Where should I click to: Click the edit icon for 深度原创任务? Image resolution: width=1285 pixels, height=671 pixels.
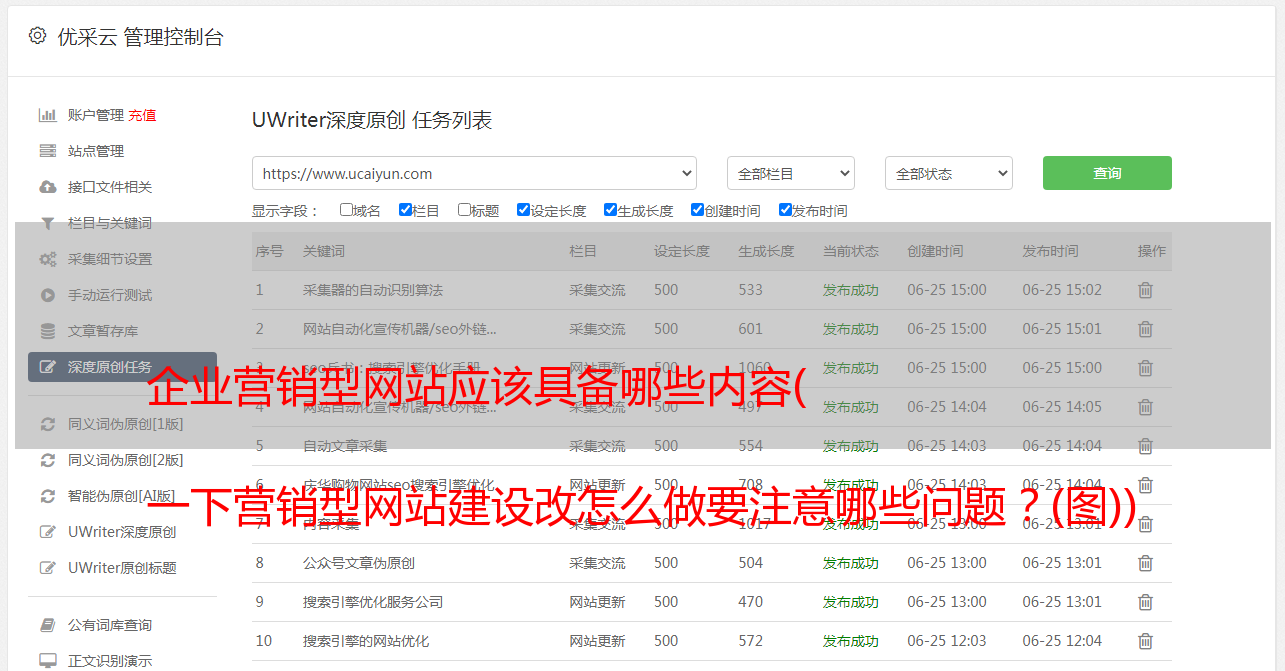(47, 367)
